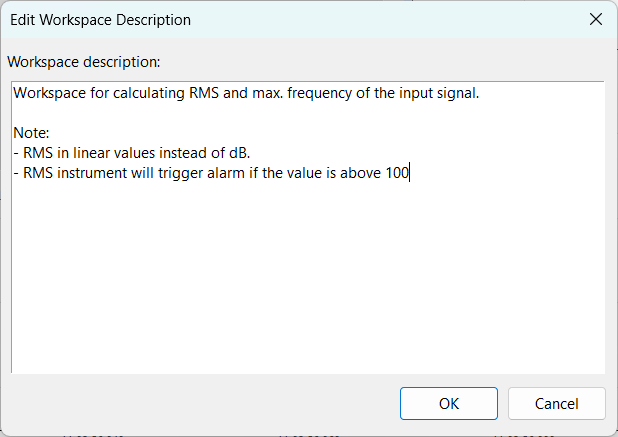Click the OK button
The width and height of the screenshot is (618, 437).
pyautogui.click(x=449, y=404)
